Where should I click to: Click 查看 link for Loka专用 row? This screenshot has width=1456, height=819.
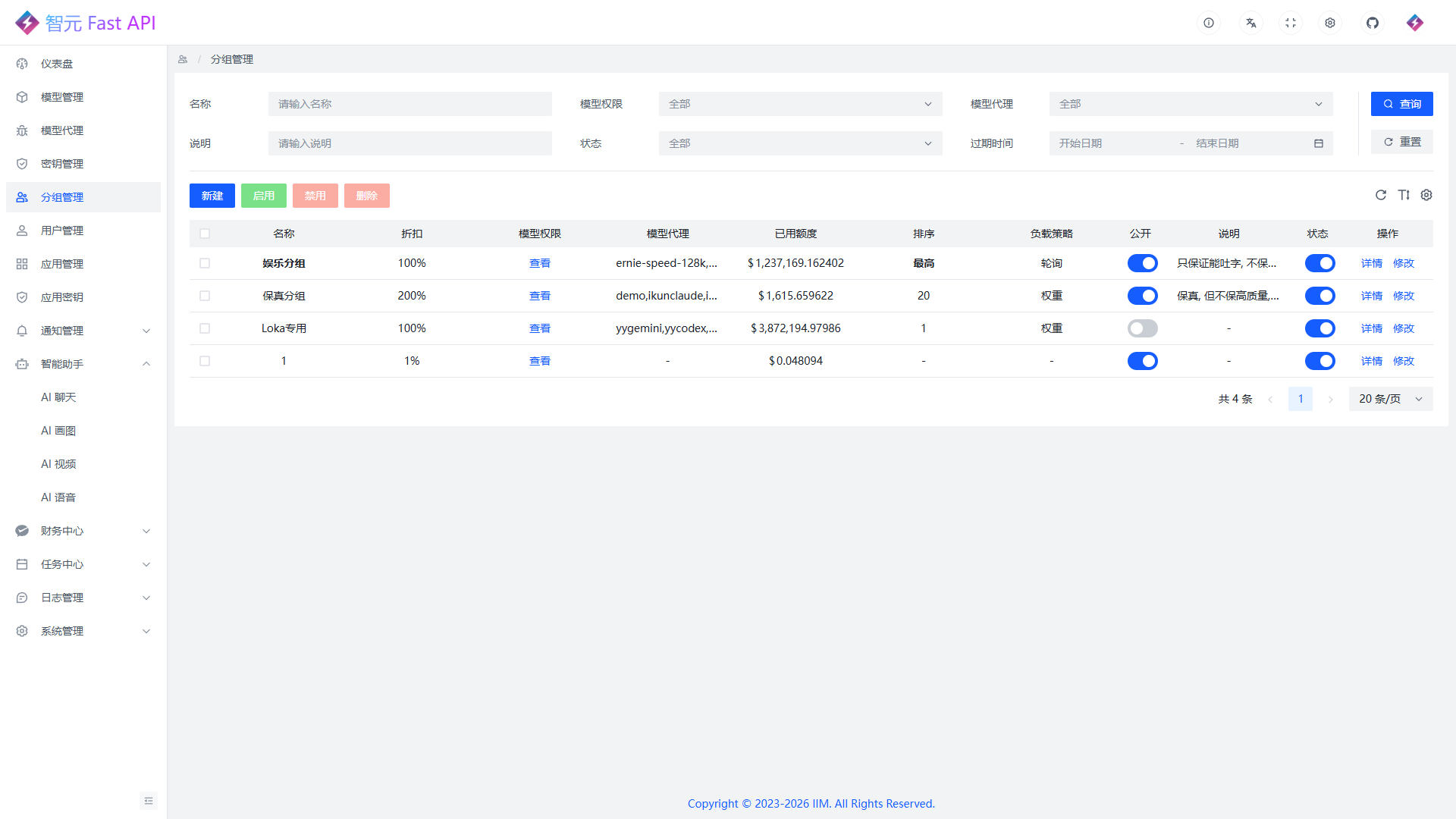coord(540,328)
